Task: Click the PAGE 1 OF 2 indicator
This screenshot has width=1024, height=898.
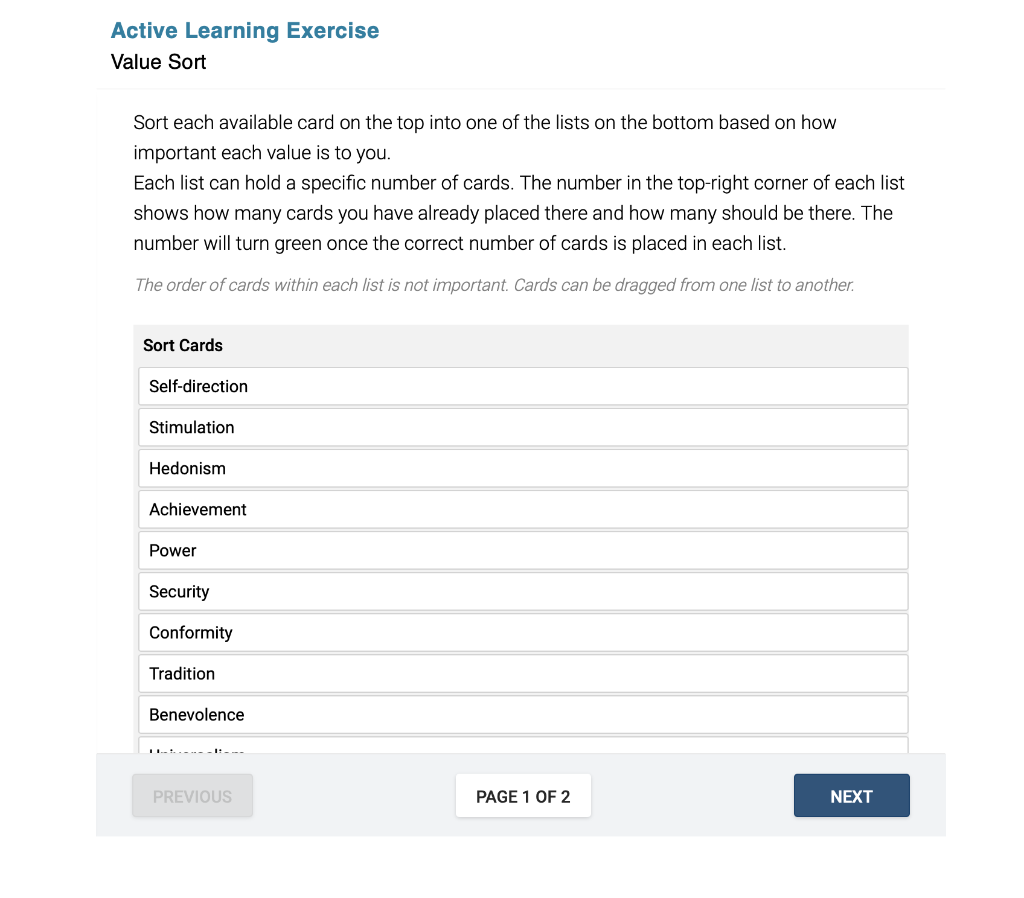Action: 523,795
